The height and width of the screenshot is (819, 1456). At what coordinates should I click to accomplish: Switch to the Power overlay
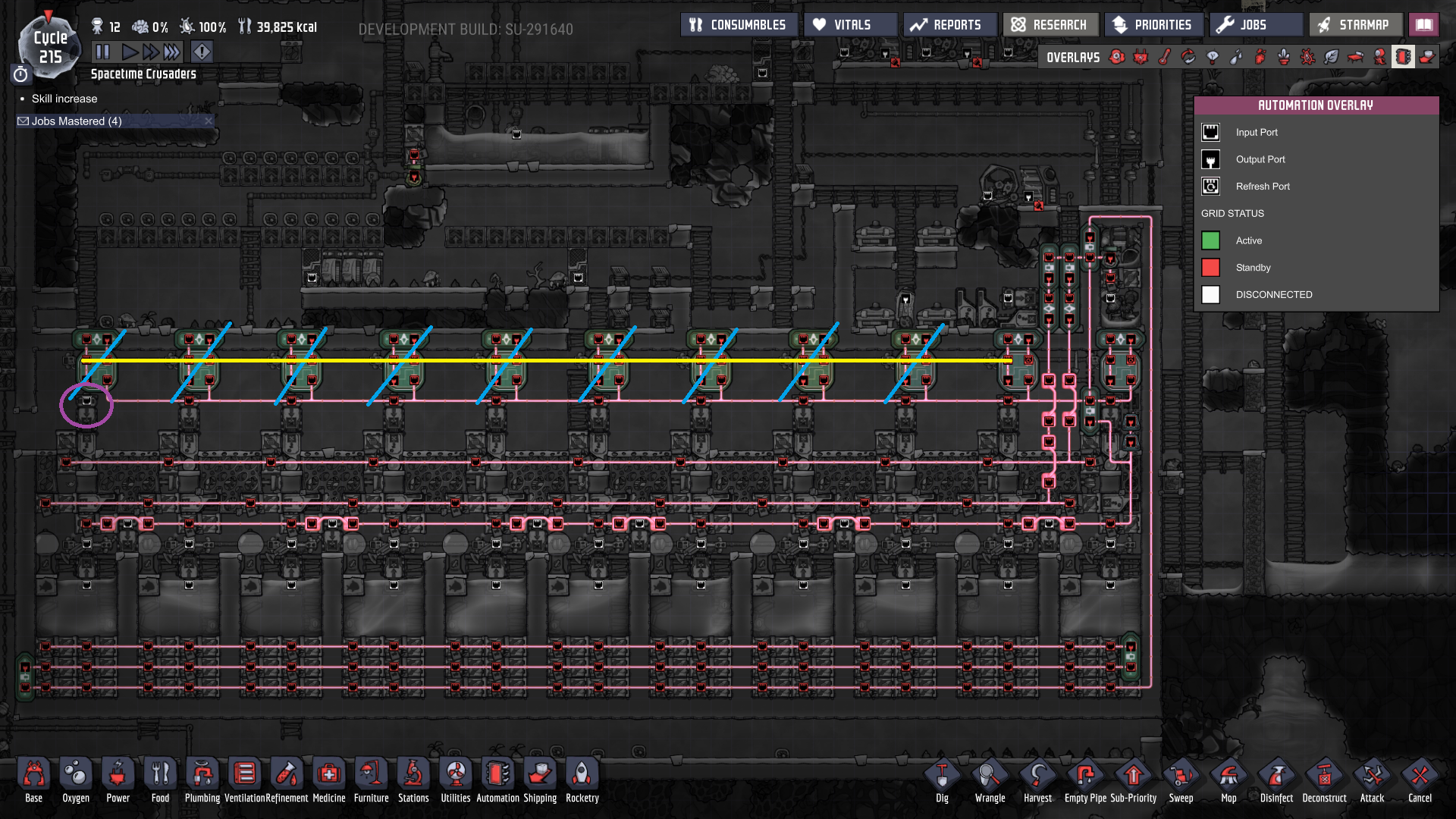click(x=1141, y=57)
